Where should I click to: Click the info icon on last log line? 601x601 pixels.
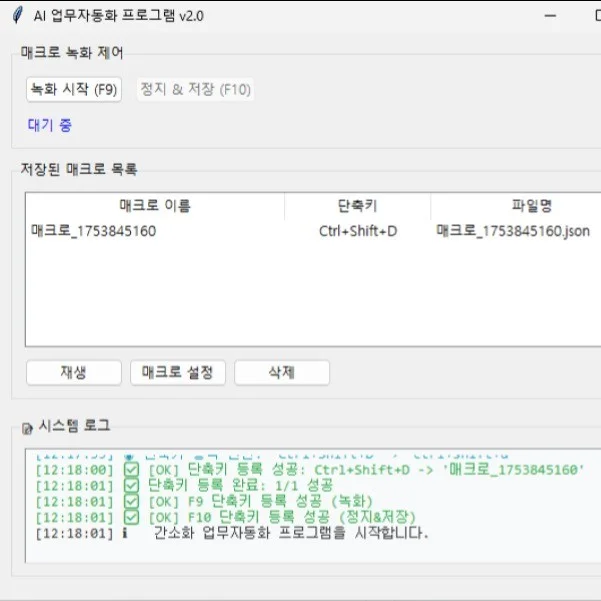(125, 533)
